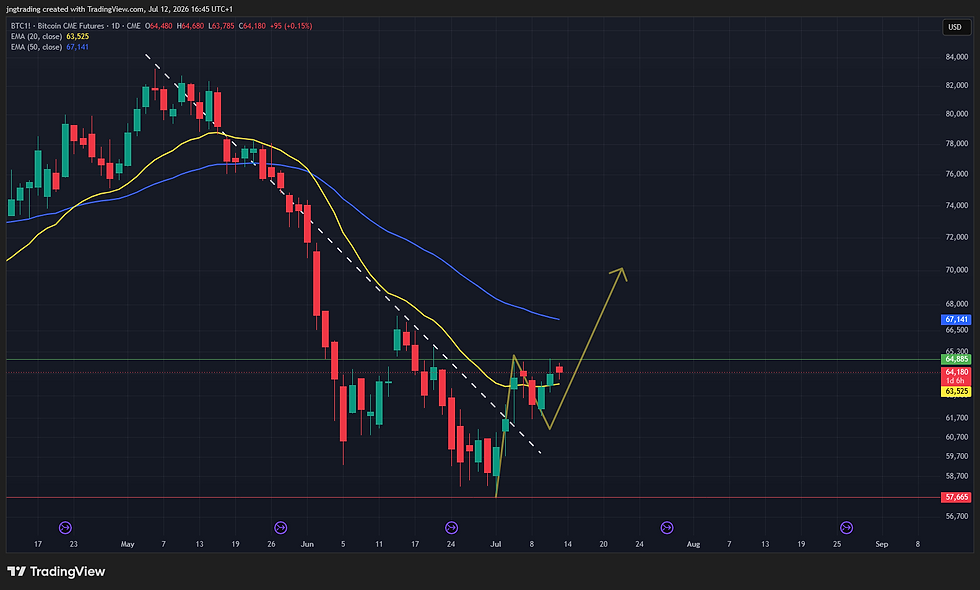Click the L63,785 low value in legend

pyautogui.click(x=221, y=26)
